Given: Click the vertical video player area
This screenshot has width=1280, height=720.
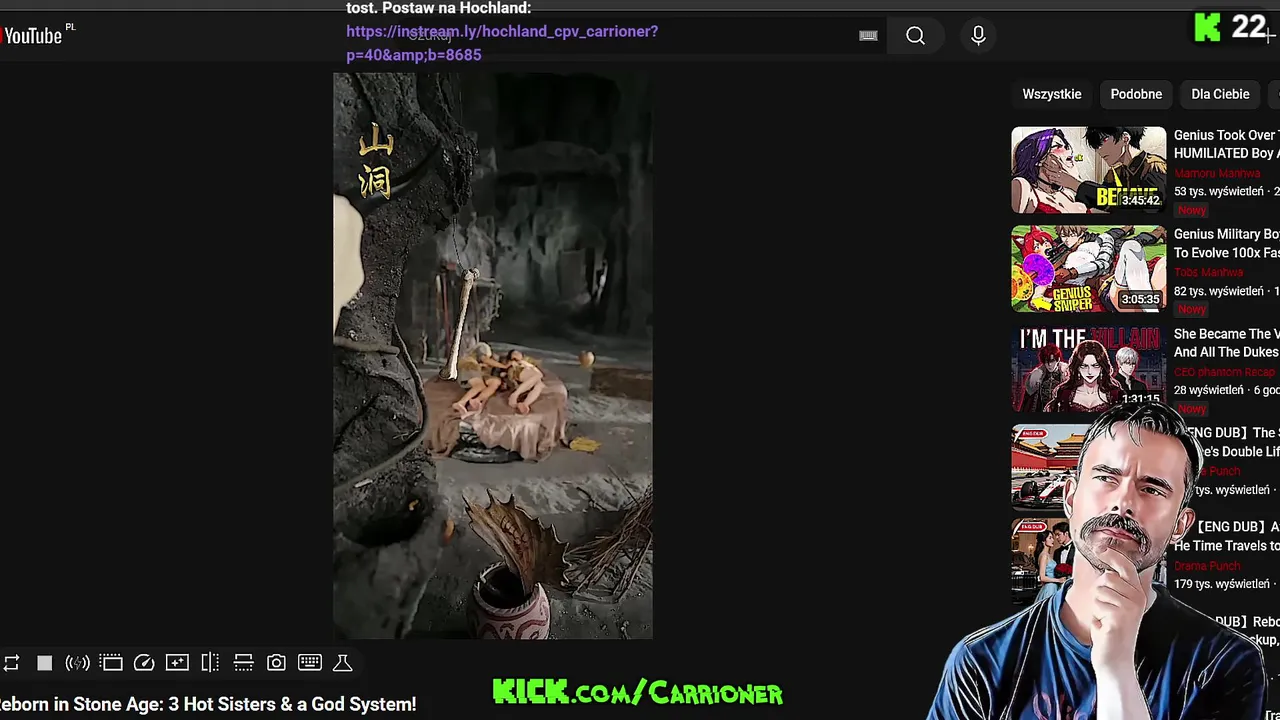Looking at the screenshot, I should coord(493,355).
